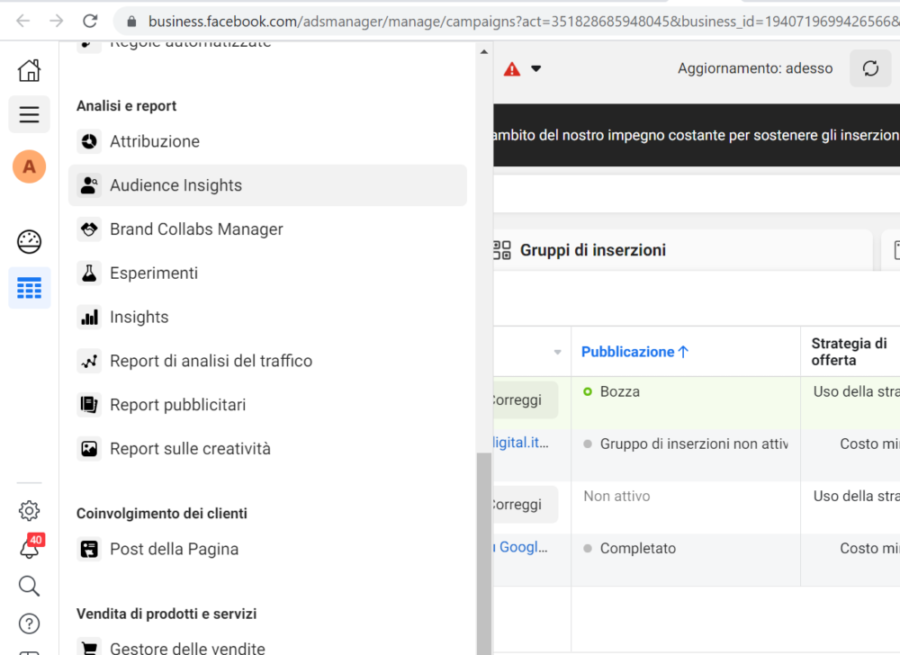The width and height of the screenshot is (900, 655).
Task: Click the Analisi e report section heading
Action: pos(126,106)
